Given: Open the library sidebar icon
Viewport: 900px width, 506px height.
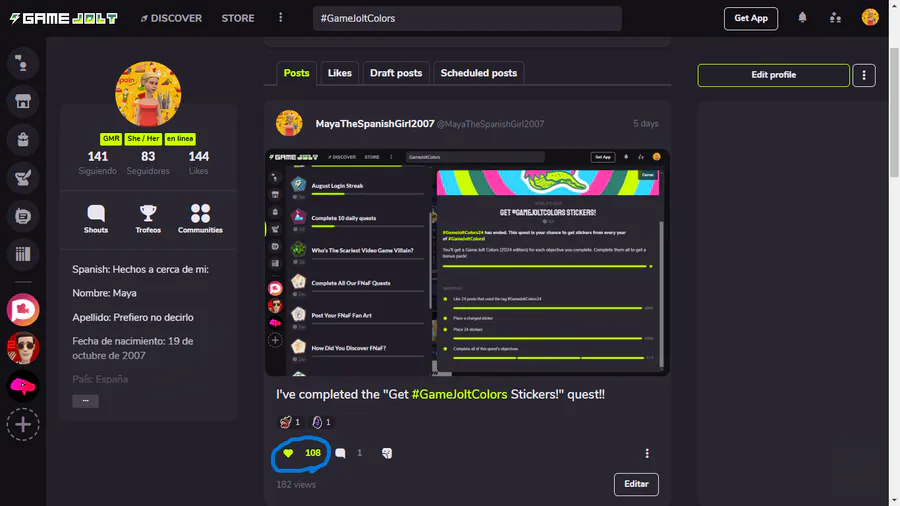Looking at the screenshot, I should tap(23, 254).
